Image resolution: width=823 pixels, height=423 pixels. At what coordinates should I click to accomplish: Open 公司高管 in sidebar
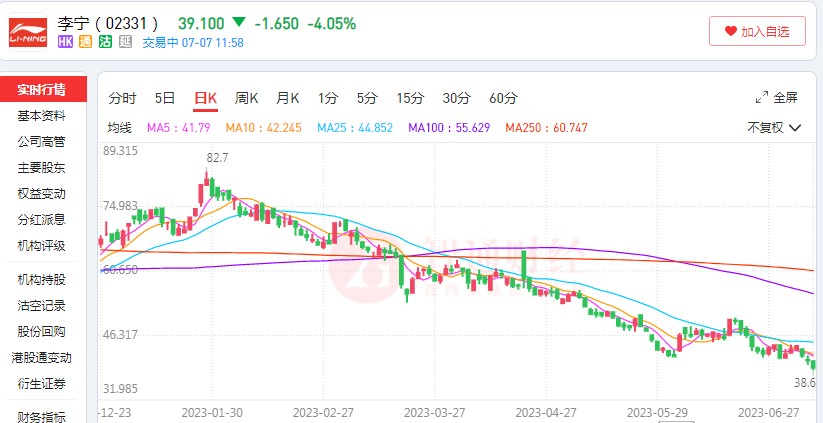[x=41, y=142]
